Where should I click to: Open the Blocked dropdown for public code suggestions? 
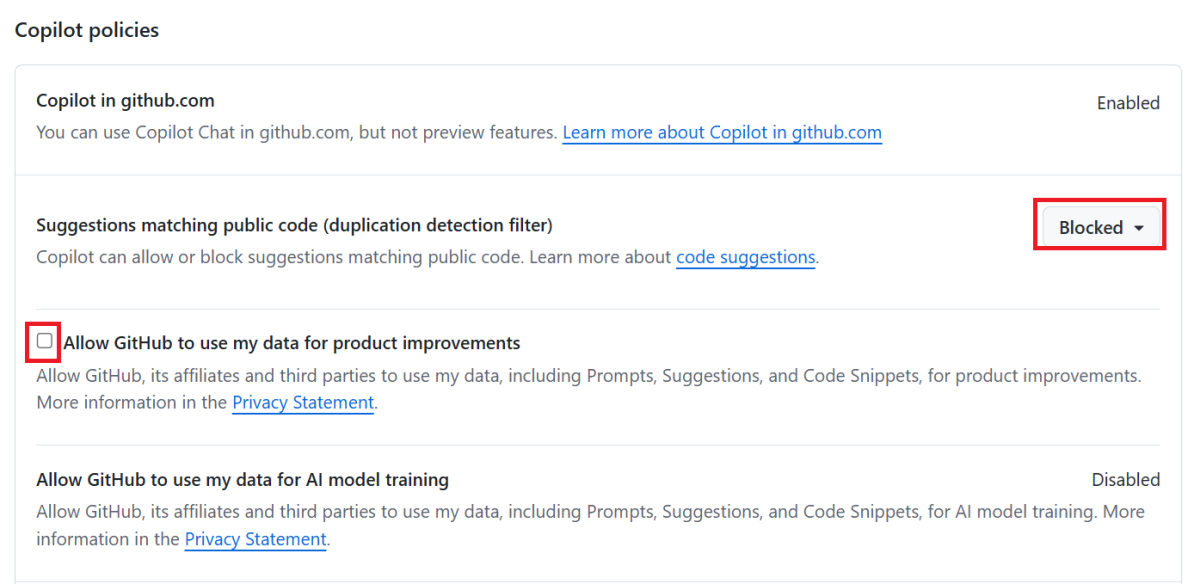(1099, 228)
